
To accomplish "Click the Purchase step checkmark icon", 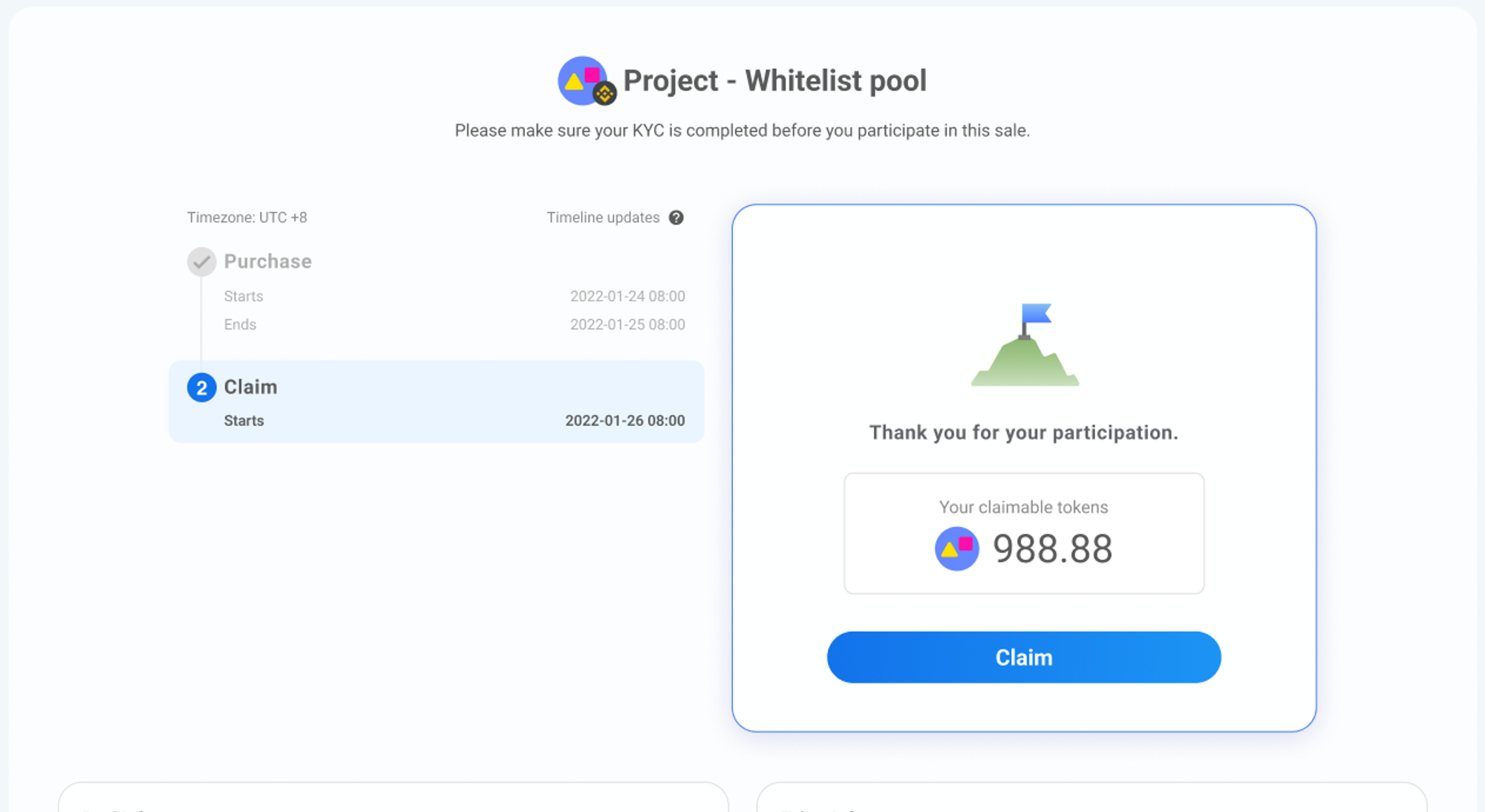I will point(201,261).
